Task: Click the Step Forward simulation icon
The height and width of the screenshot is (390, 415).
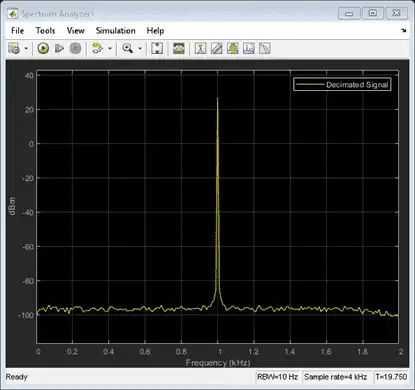Action: 59,49
